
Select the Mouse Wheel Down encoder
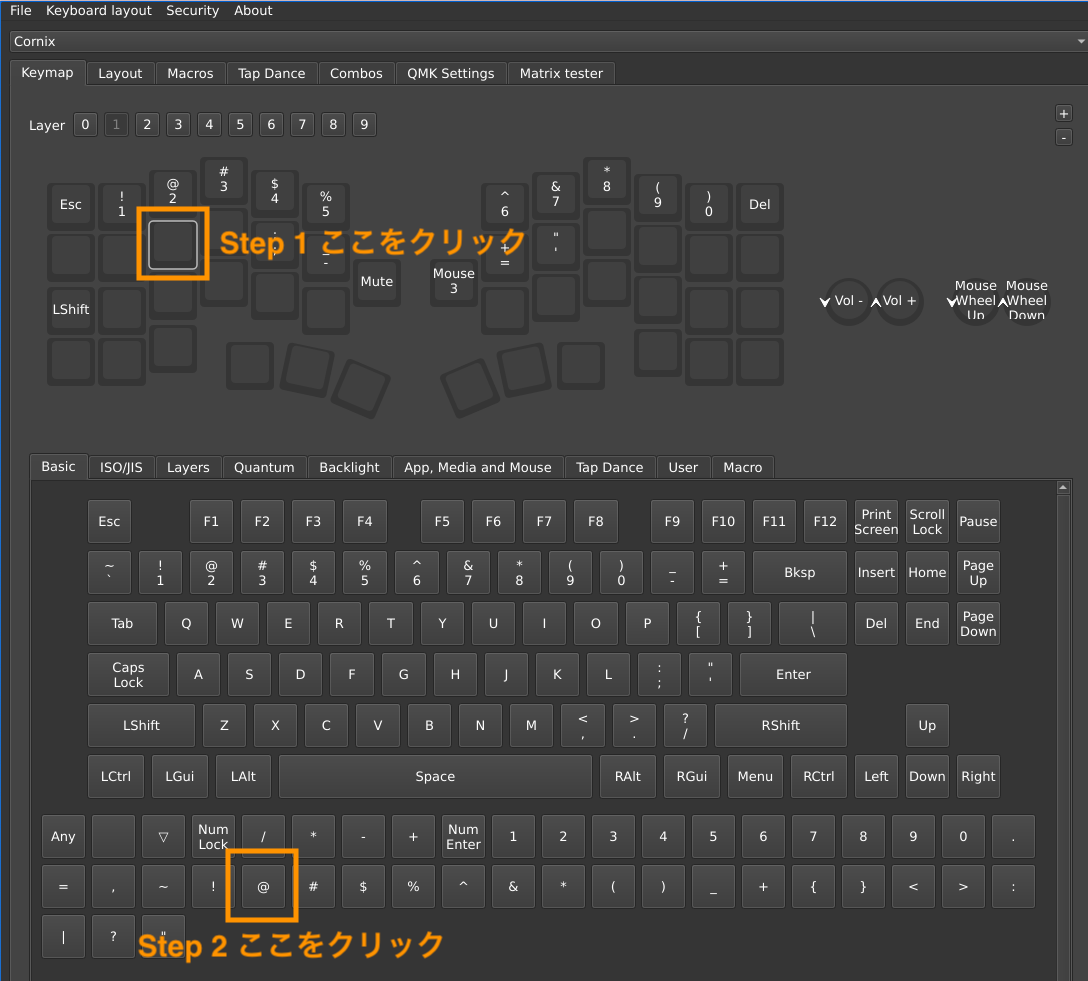click(1026, 301)
